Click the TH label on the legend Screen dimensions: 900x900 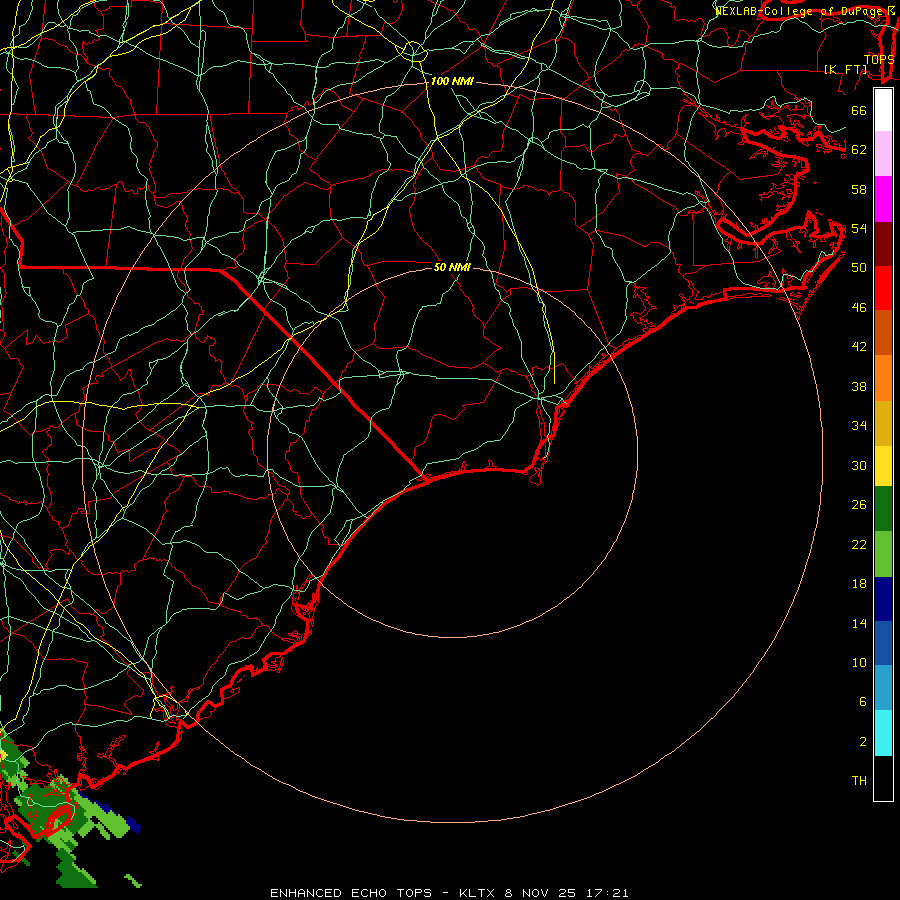click(x=859, y=781)
